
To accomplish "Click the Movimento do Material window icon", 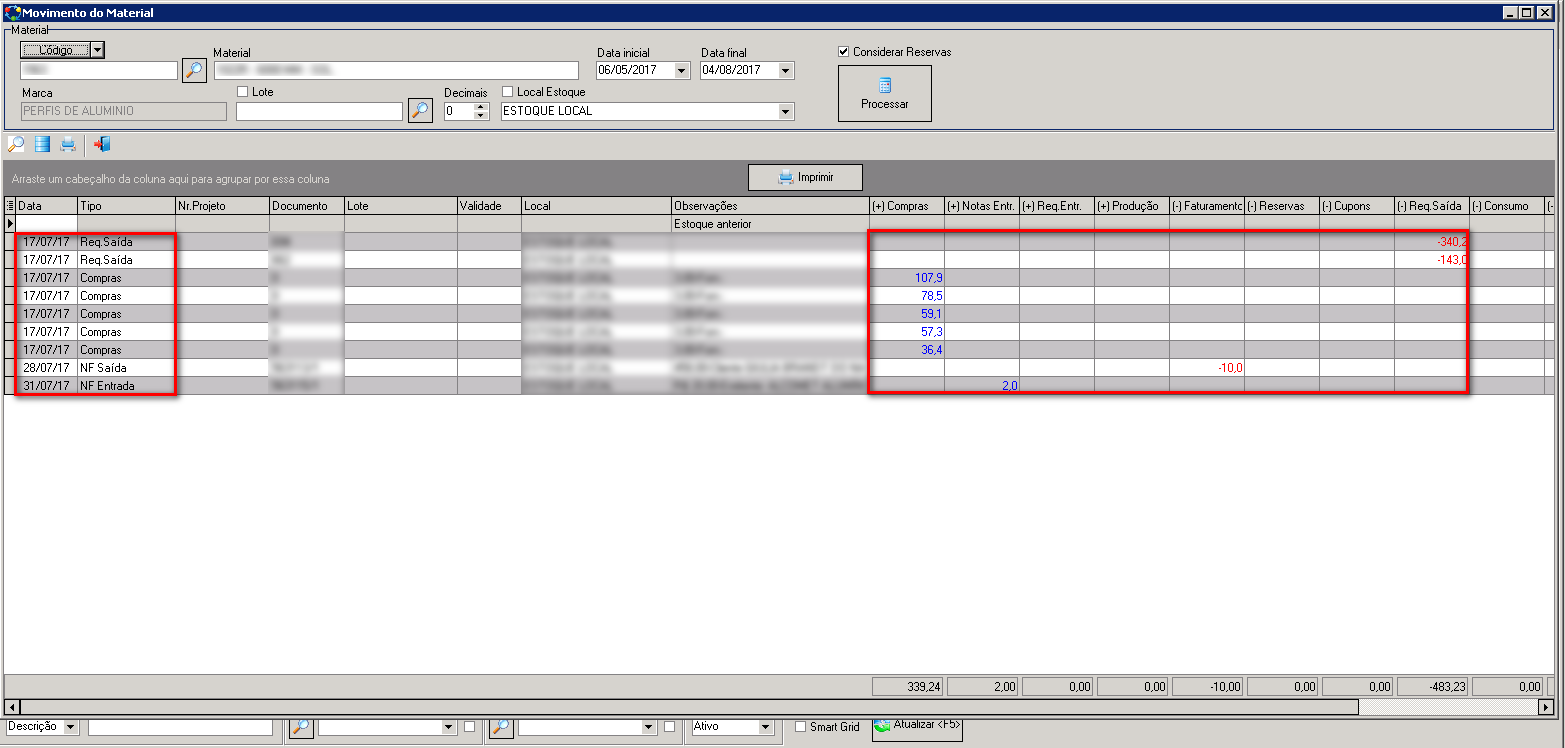I will point(13,13).
